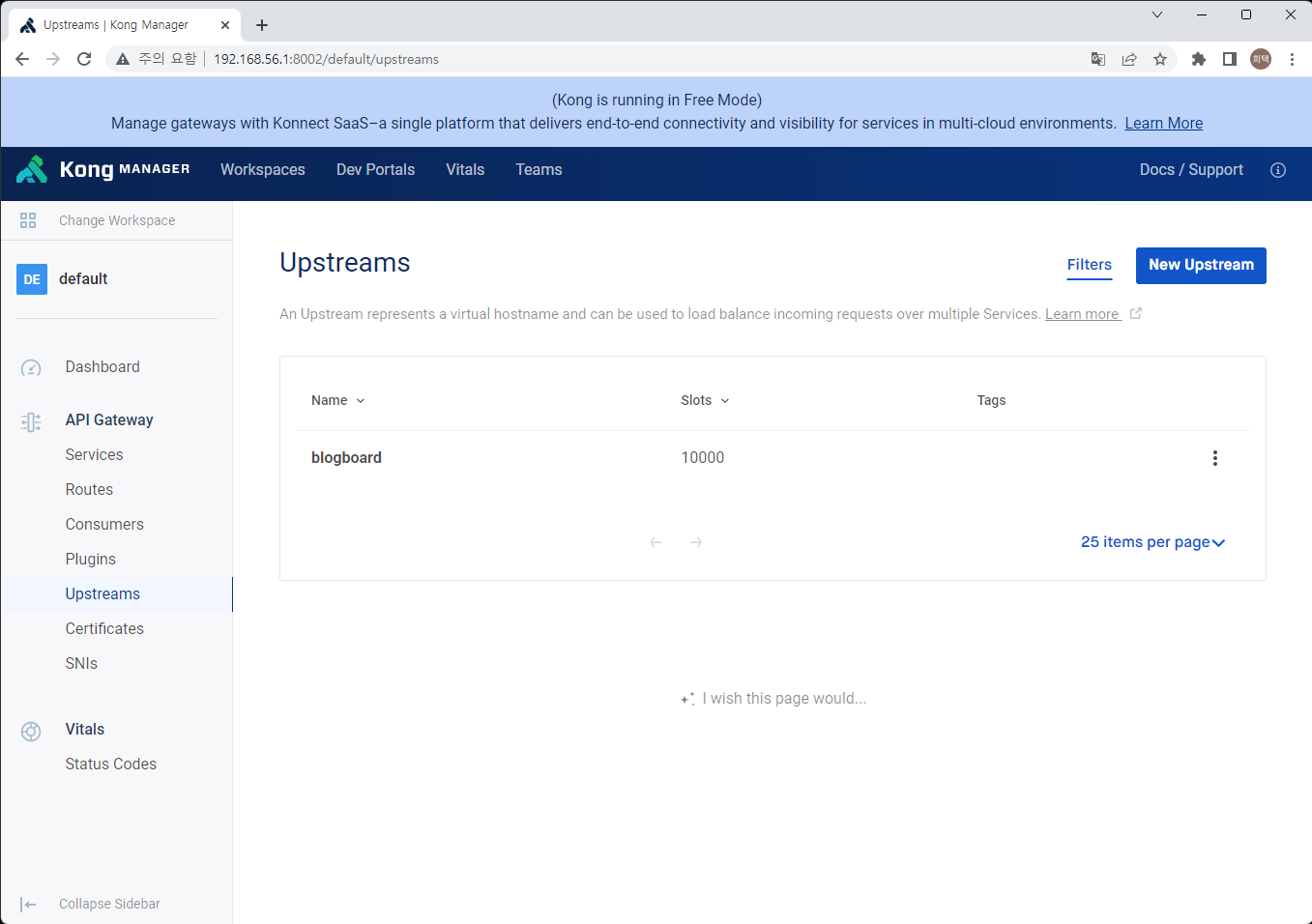Image resolution: width=1312 pixels, height=924 pixels.
Task: Open the Chrome tab search chevron
Action: (x=1157, y=14)
